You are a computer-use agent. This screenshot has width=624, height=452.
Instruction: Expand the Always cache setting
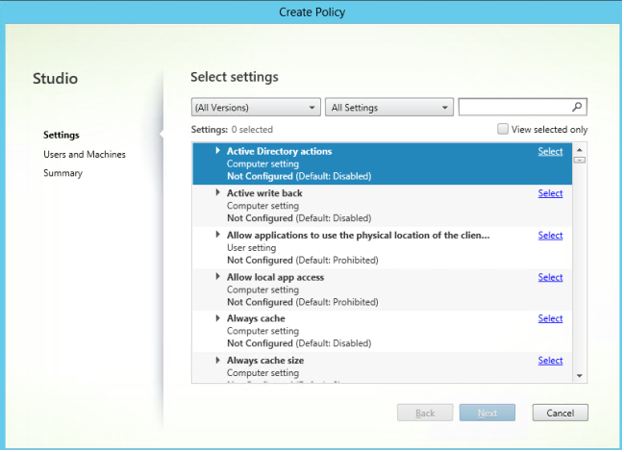[x=218, y=318]
